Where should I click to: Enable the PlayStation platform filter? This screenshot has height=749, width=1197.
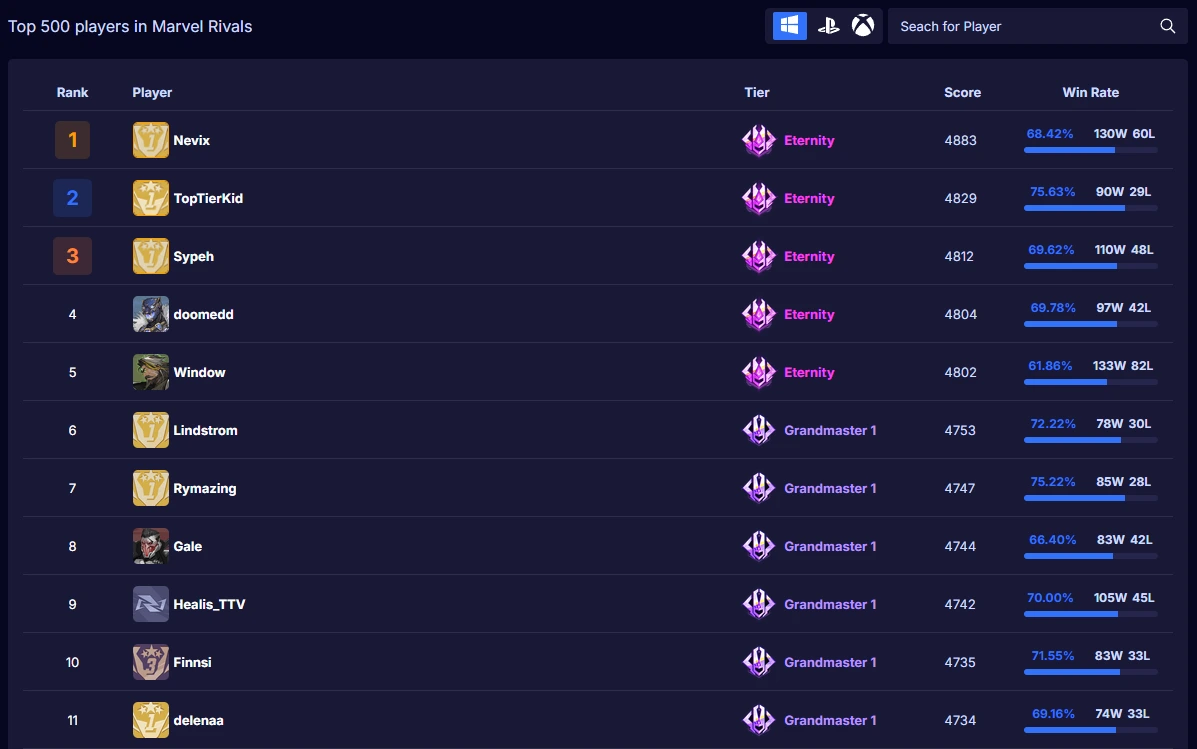pyautogui.click(x=827, y=25)
